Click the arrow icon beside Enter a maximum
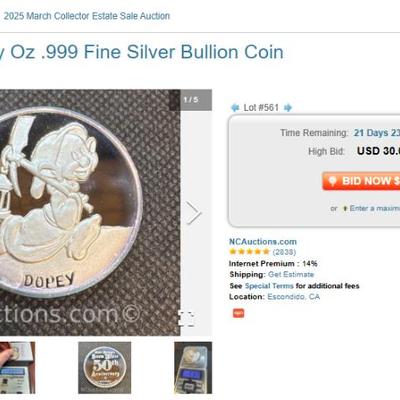Viewport: 400px width, 400px height. tap(345, 208)
